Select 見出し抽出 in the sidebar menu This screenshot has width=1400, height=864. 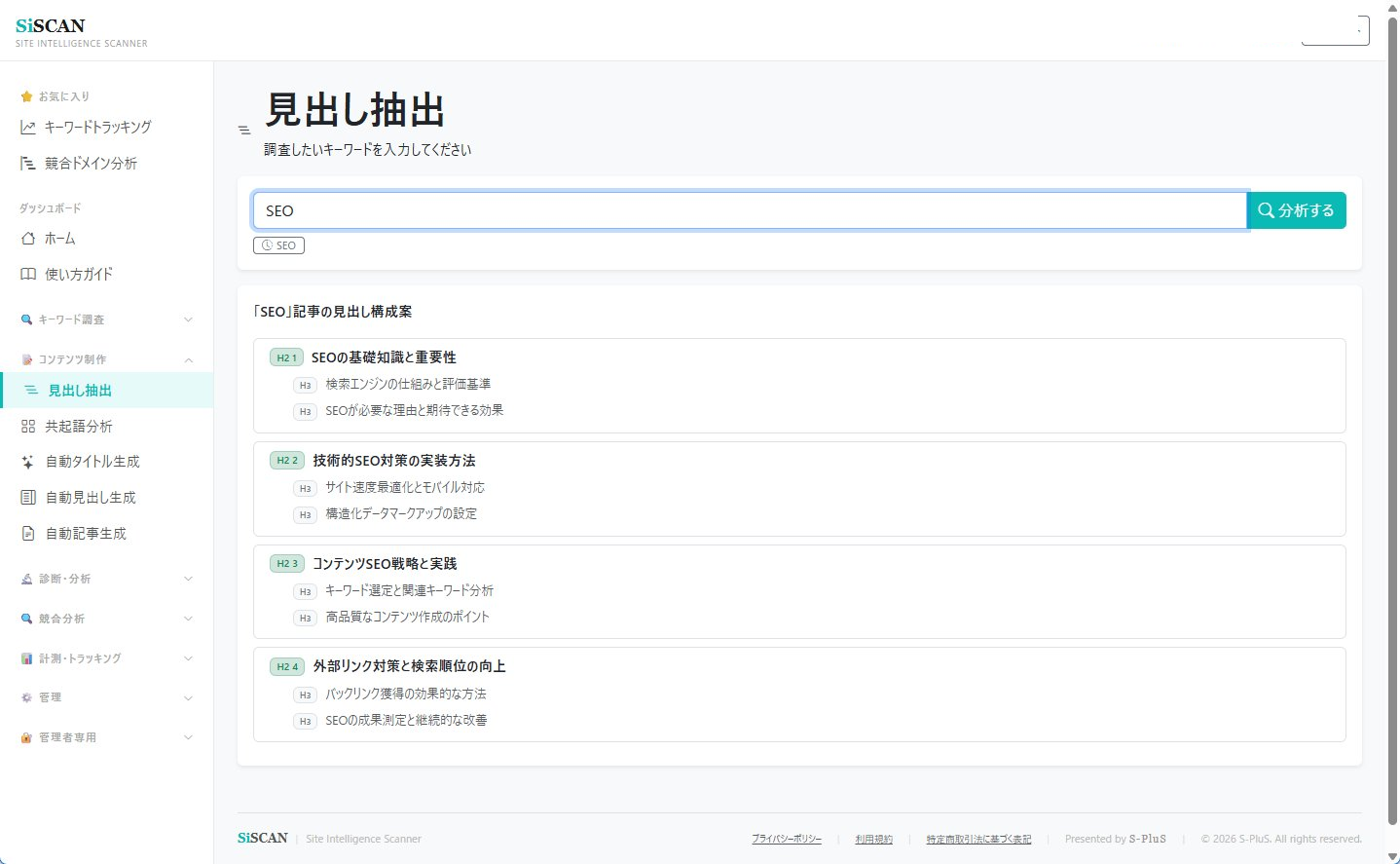(107, 391)
